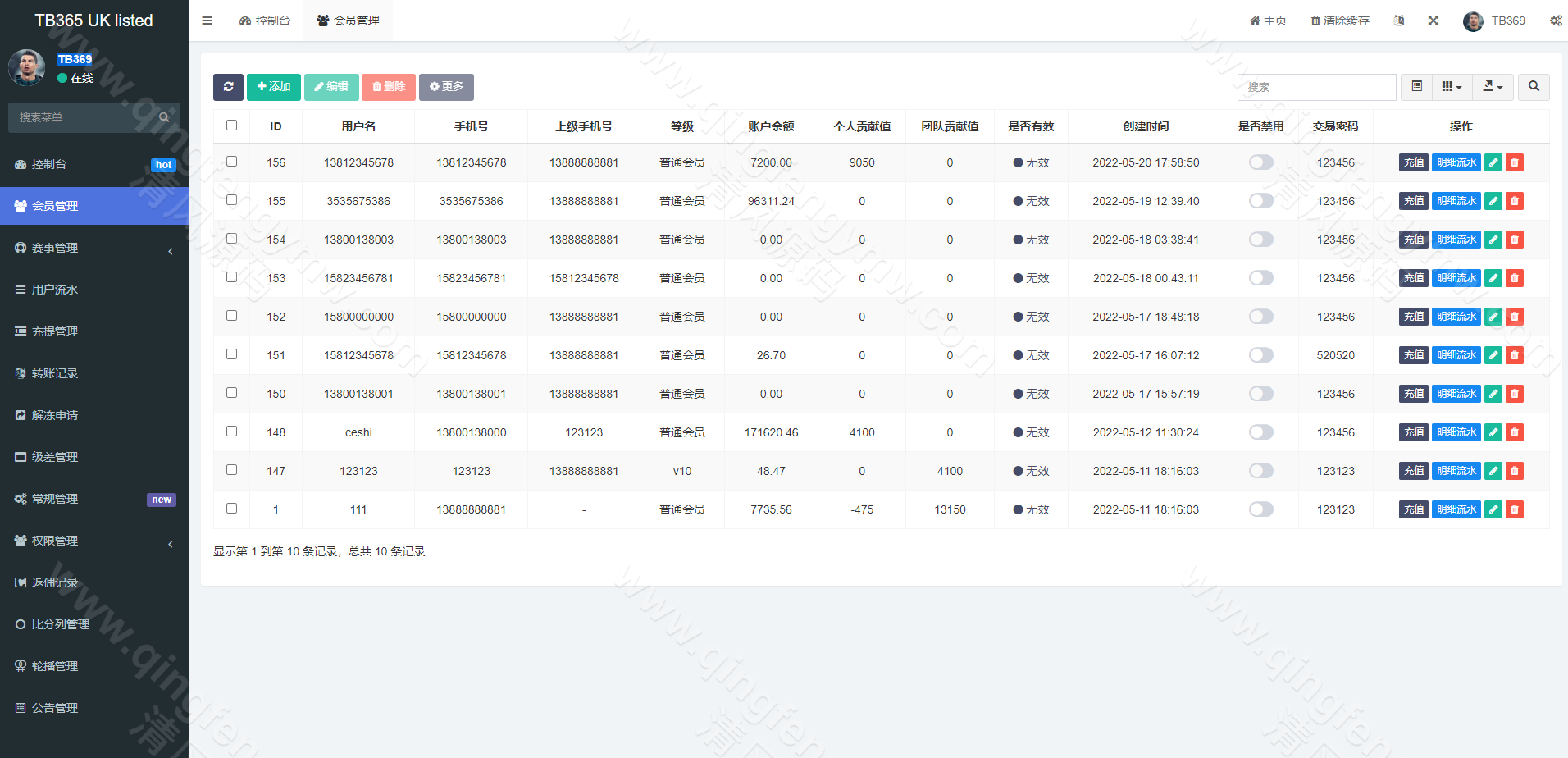Open the settings gear at top right
The image size is (1568, 758).
click(x=1556, y=21)
